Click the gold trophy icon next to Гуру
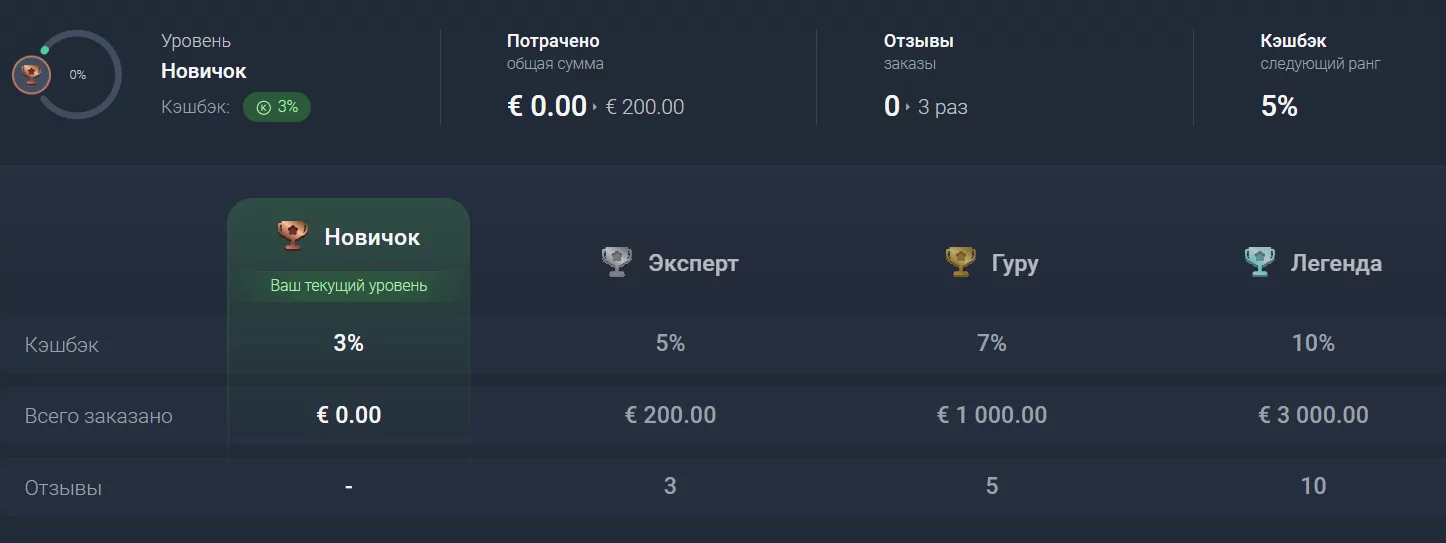Screen dimensions: 1446x543 pyautogui.click(x=960, y=263)
